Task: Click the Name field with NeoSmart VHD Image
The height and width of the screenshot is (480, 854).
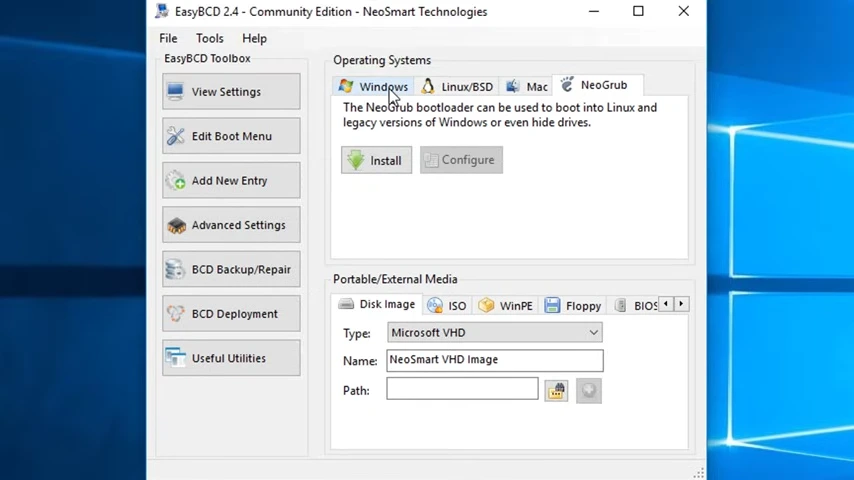Action: click(x=495, y=360)
